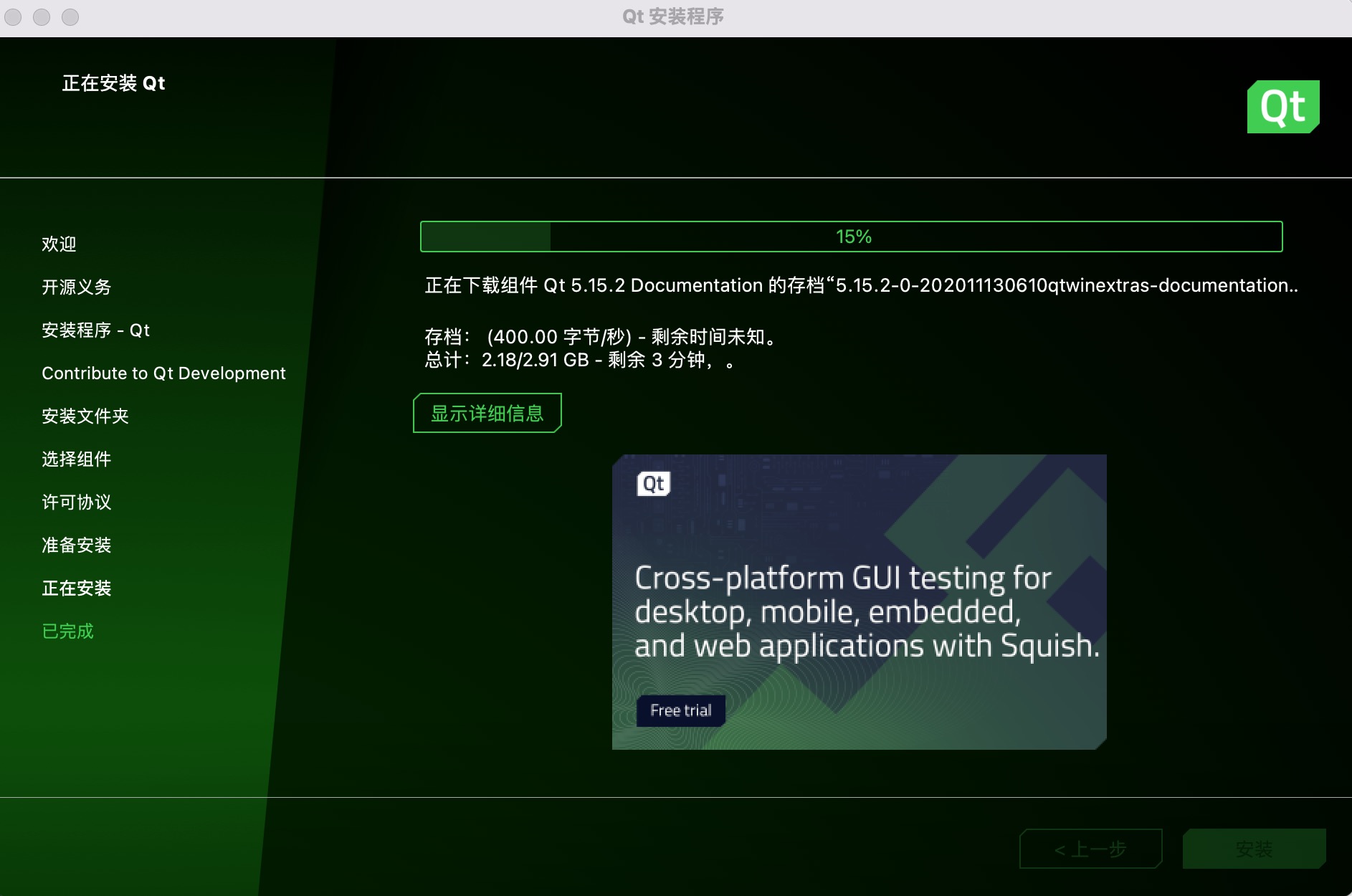
Task: Select the 已完成 step in sidebar
Action: (68, 632)
